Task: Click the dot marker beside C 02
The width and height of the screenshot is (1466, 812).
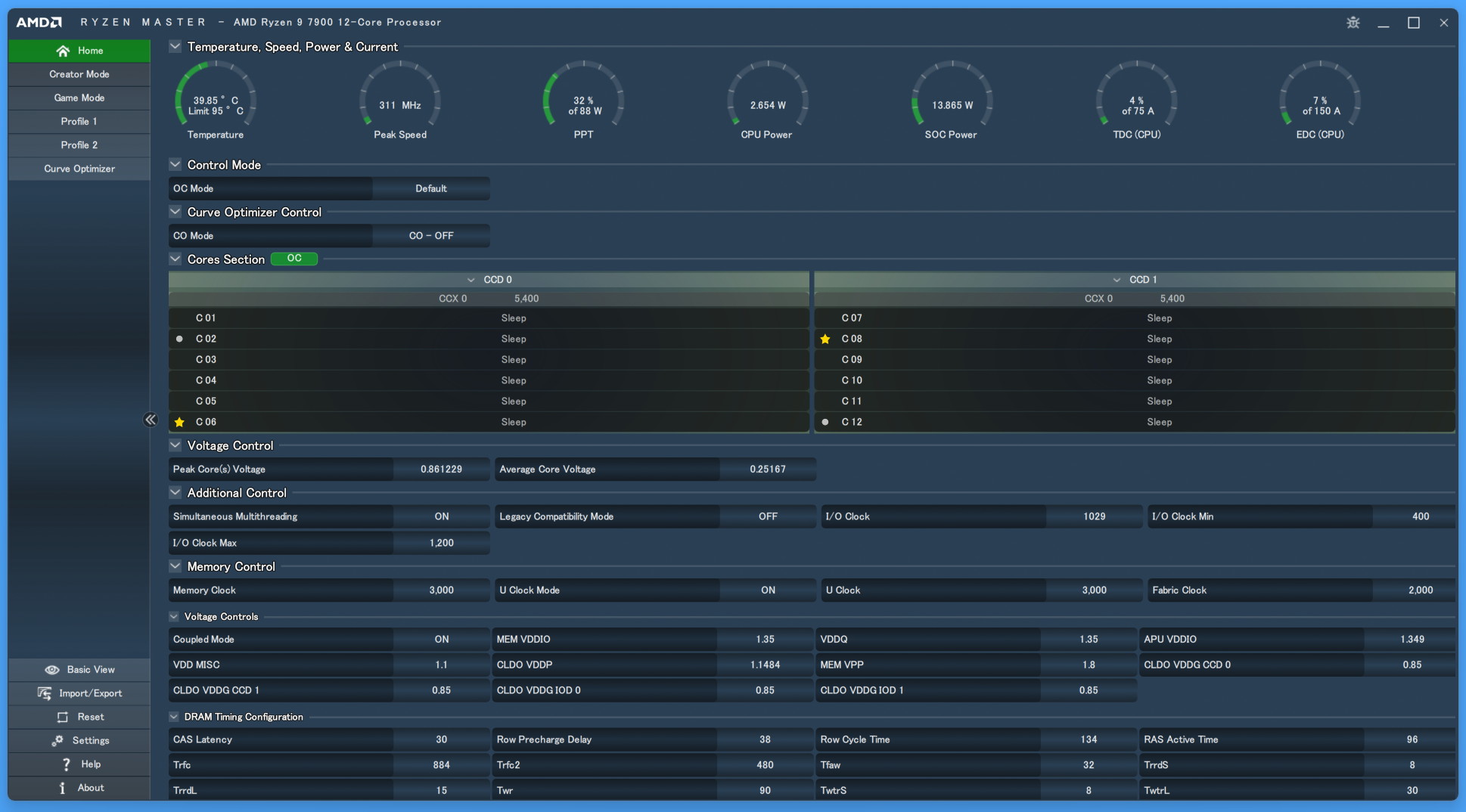Action: pos(179,339)
